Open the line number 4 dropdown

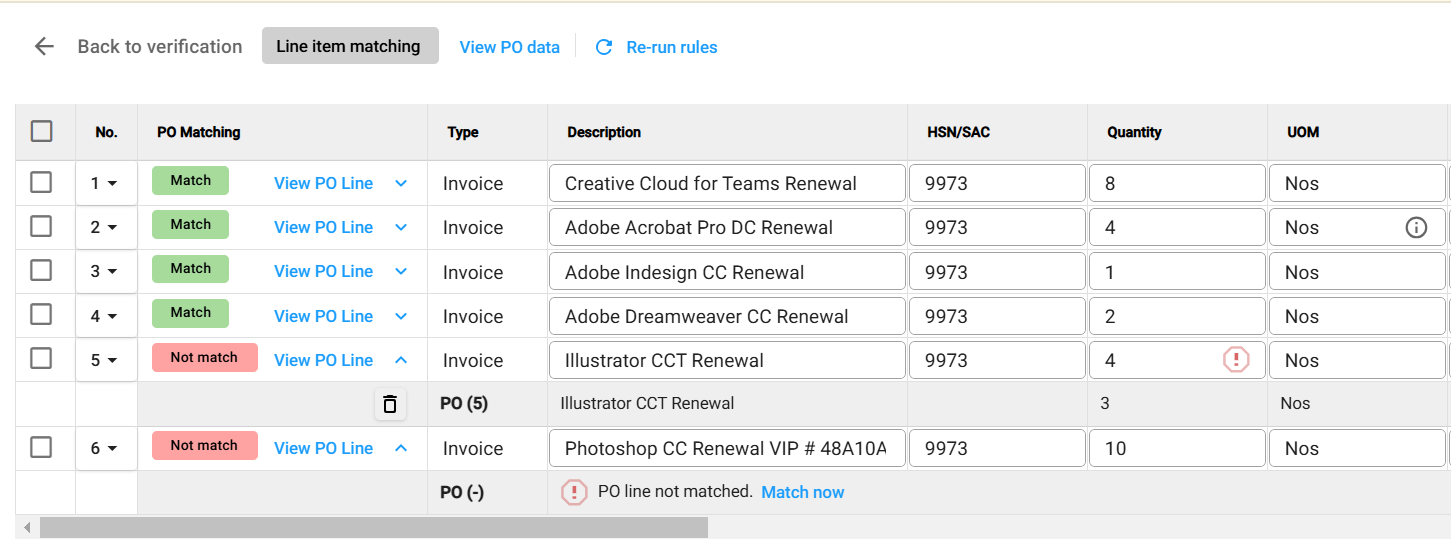[x=105, y=316]
